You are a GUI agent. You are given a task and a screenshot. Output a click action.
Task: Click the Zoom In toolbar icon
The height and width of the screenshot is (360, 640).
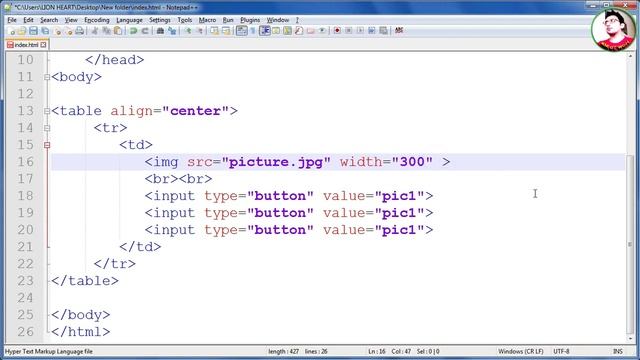(187, 31)
